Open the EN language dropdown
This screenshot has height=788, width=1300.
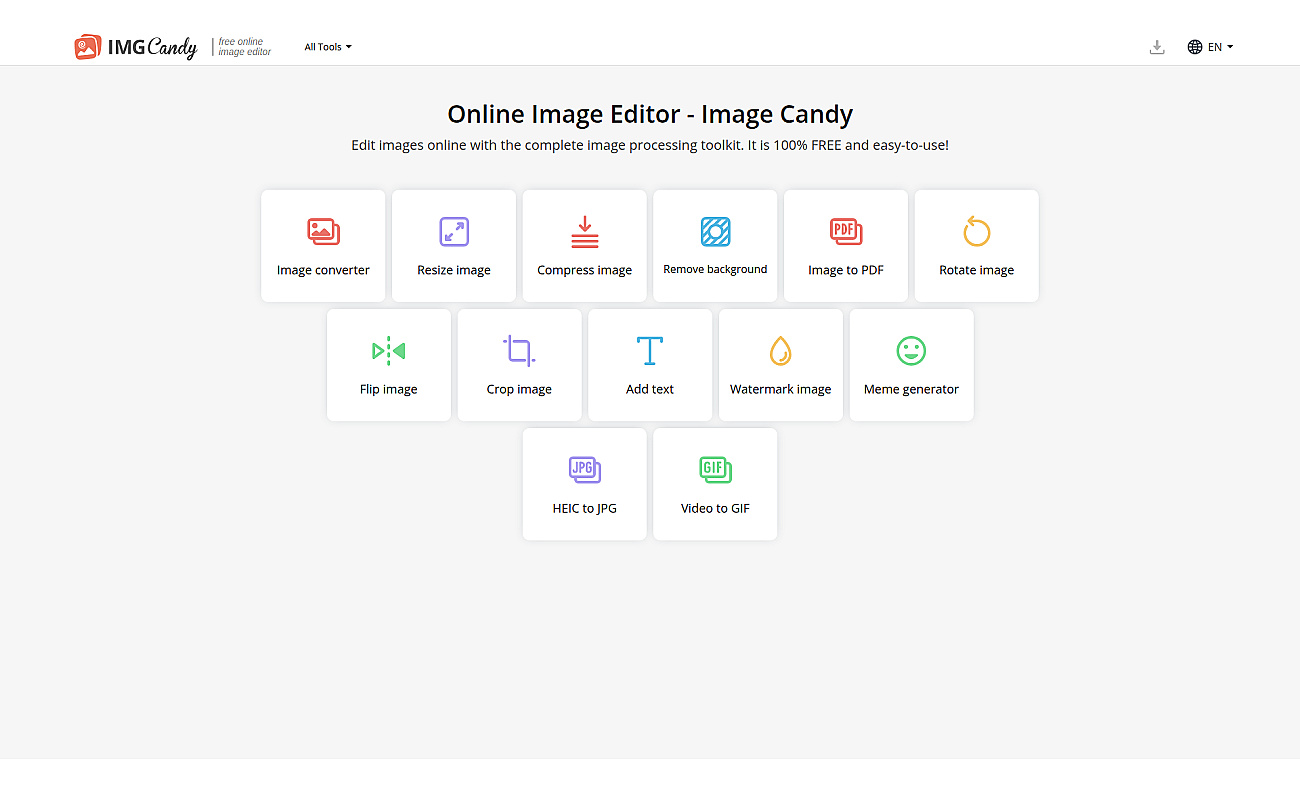tap(1221, 47)
